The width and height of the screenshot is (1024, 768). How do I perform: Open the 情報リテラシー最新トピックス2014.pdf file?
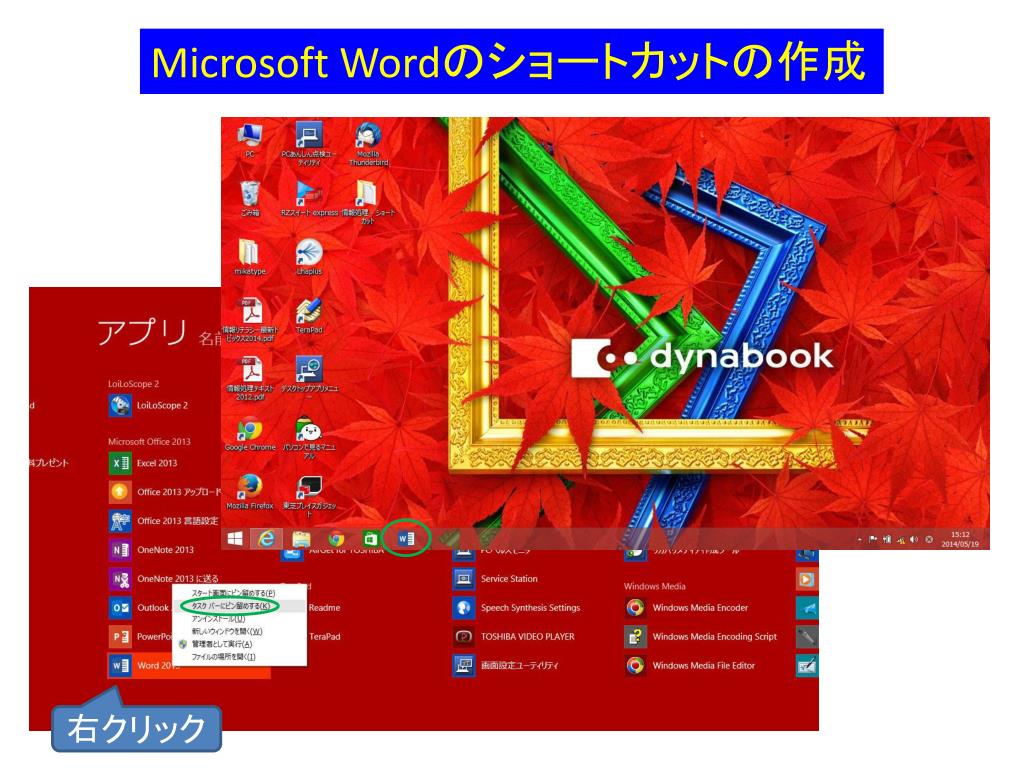(249, 320)
